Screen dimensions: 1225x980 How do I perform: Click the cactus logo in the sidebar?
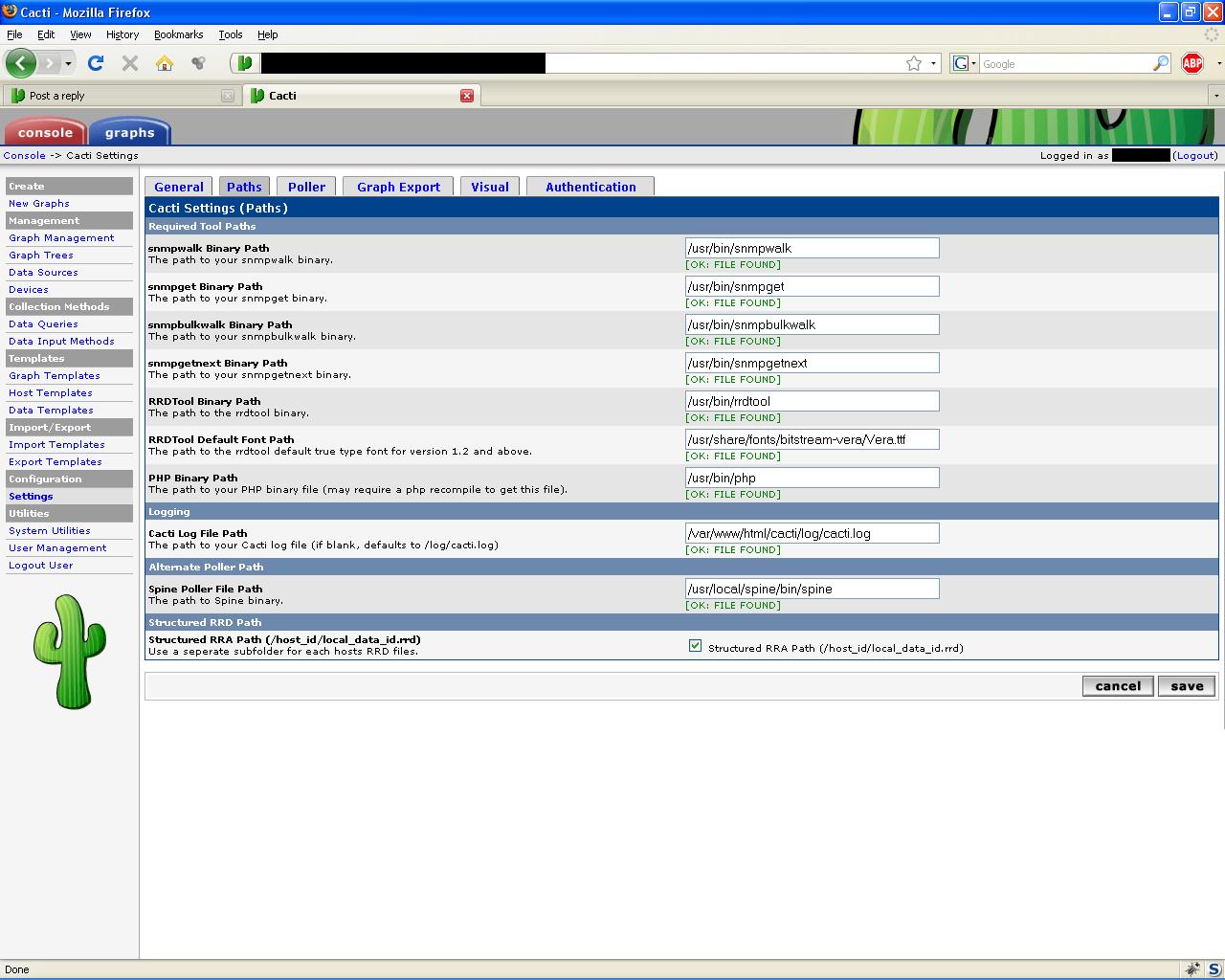coord(69,651)
